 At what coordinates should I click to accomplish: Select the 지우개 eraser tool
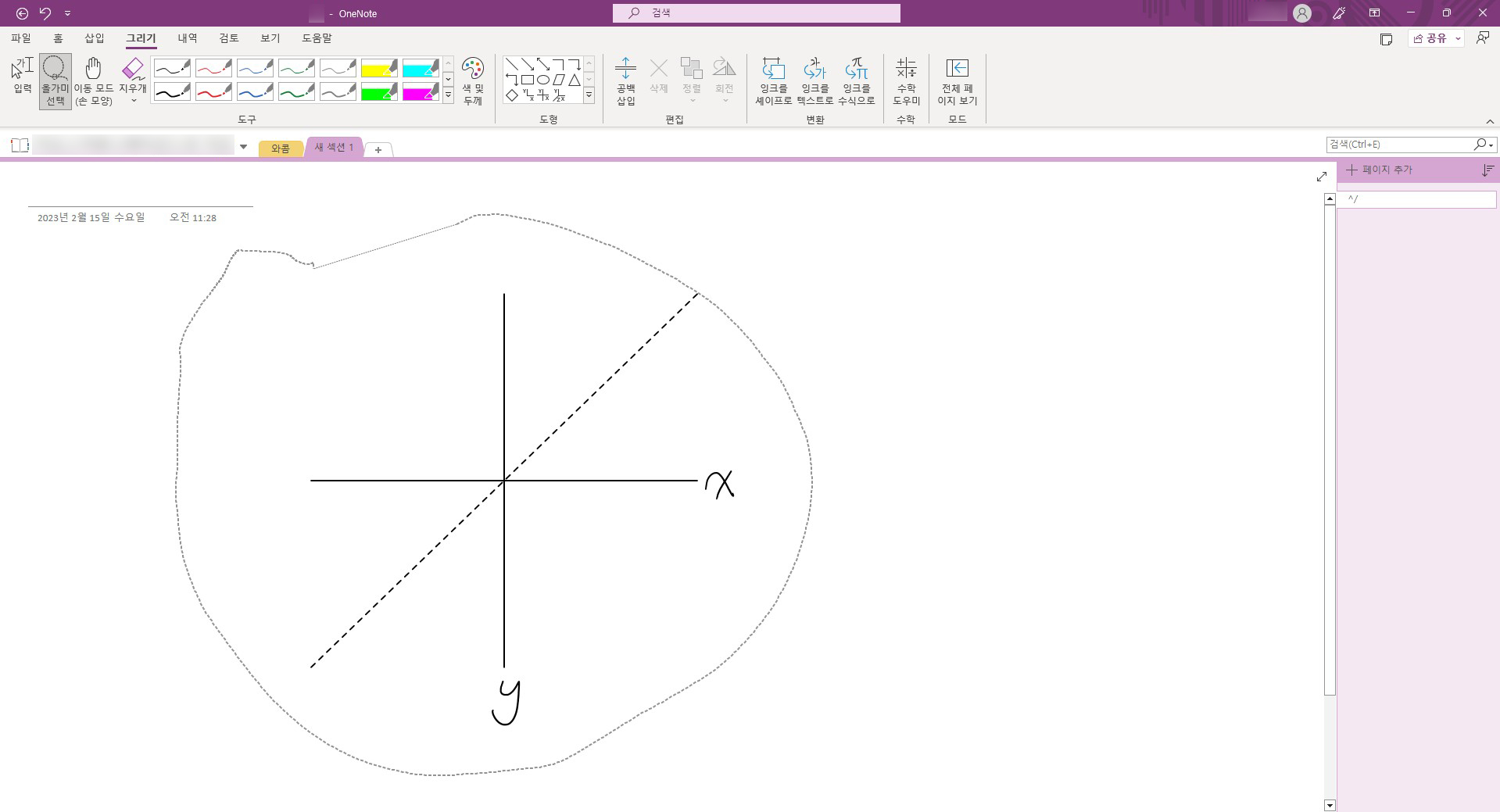tap(133, 75)
